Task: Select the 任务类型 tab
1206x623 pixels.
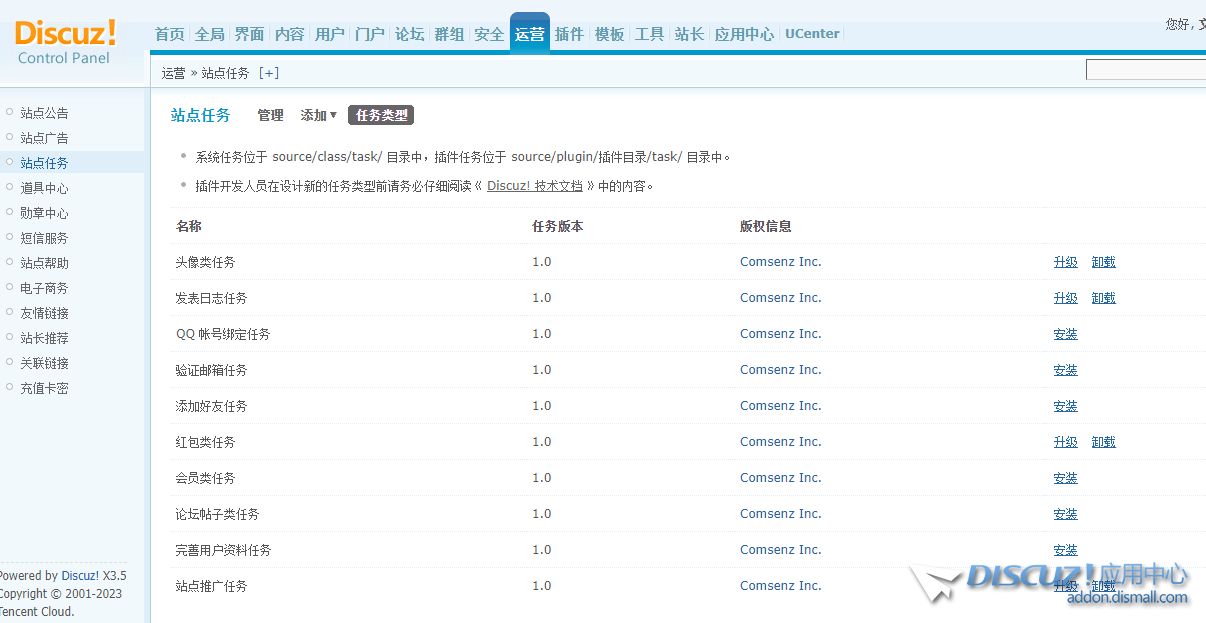Action: click(381, 116)
